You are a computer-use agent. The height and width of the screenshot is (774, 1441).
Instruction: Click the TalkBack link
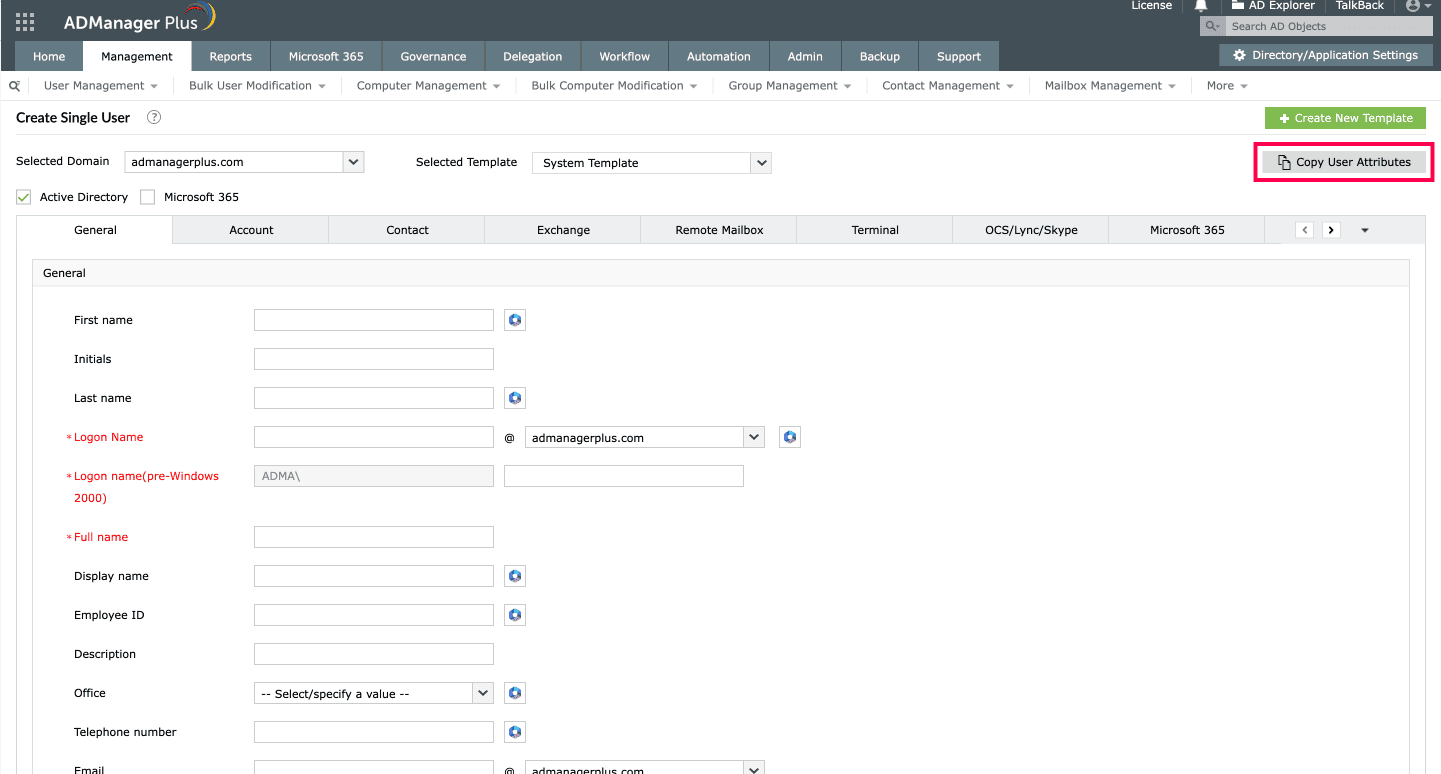coord(1360,6)
